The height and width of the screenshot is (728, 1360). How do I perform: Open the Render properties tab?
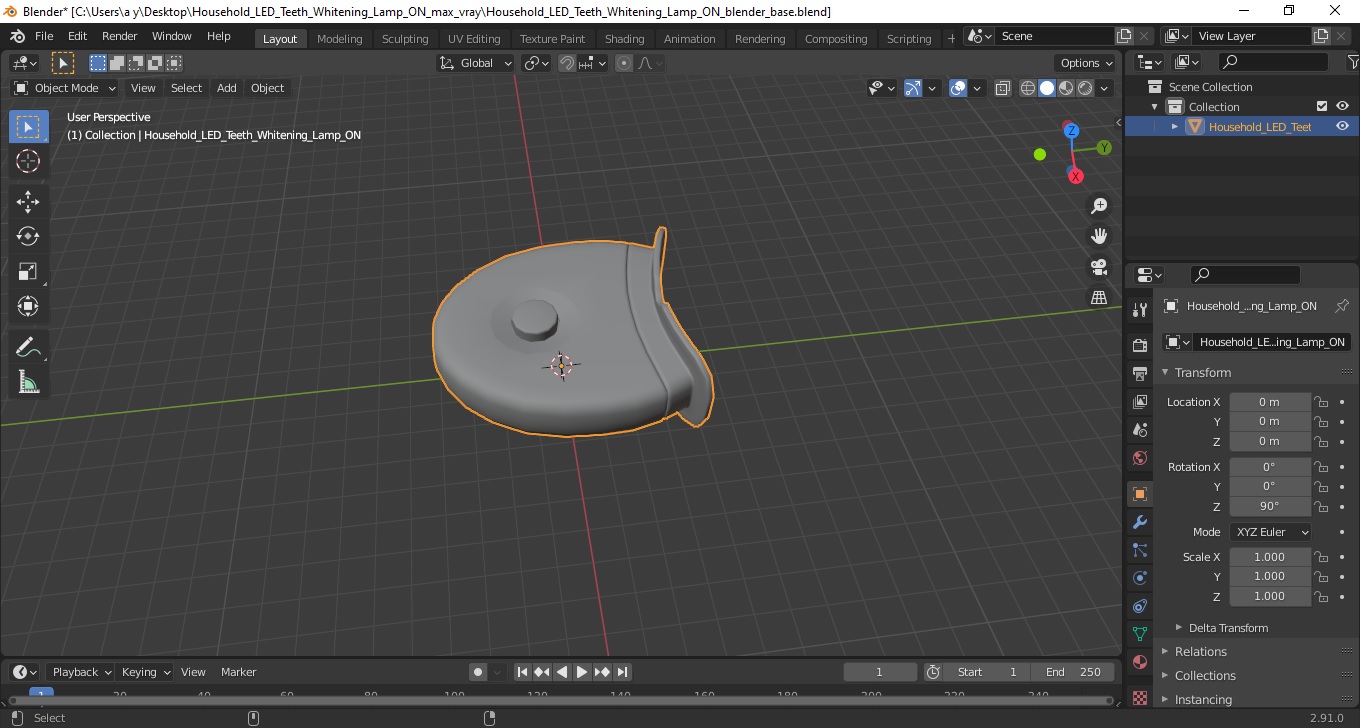(1140, 346)
